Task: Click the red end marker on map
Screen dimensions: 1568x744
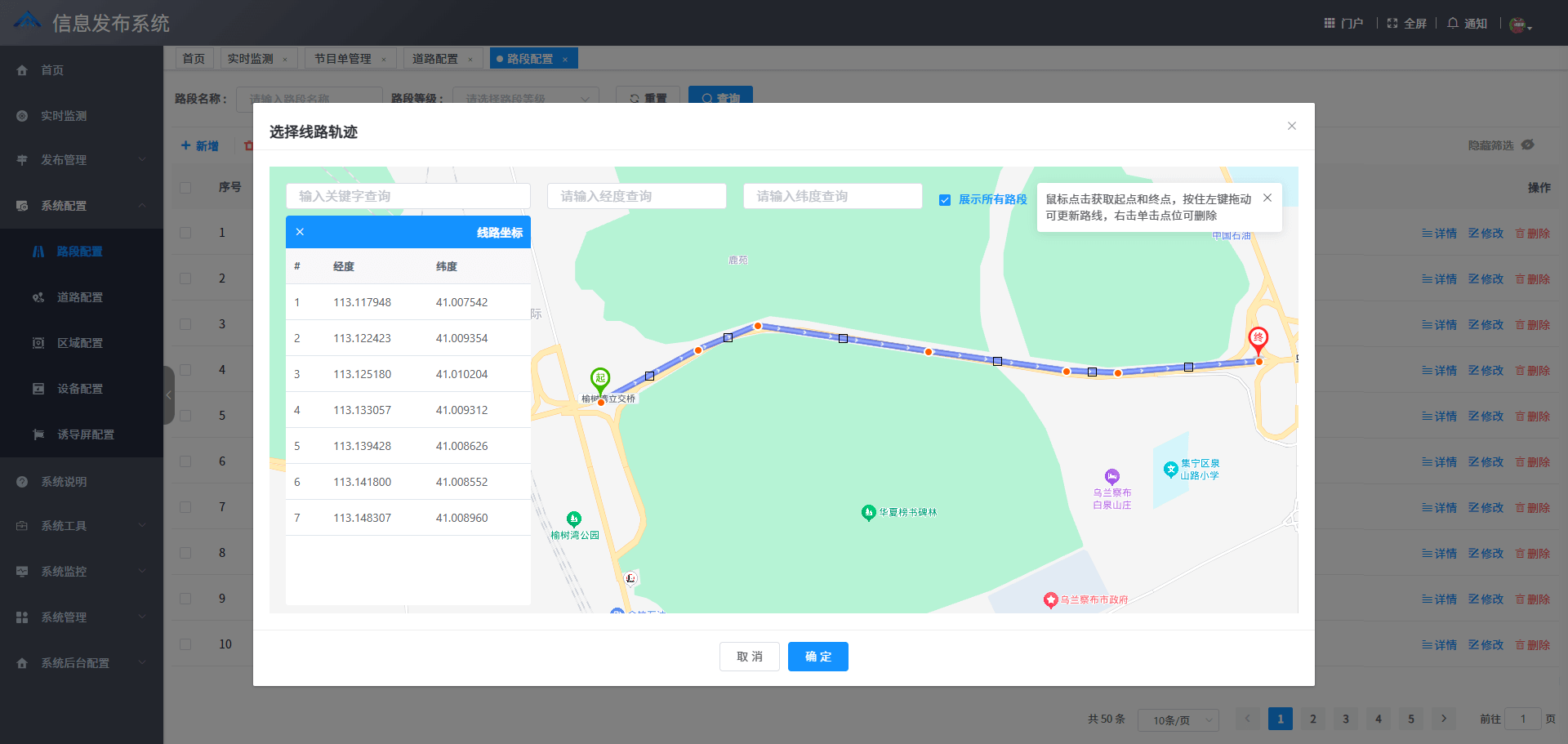Action: [x=1258, y=338]
